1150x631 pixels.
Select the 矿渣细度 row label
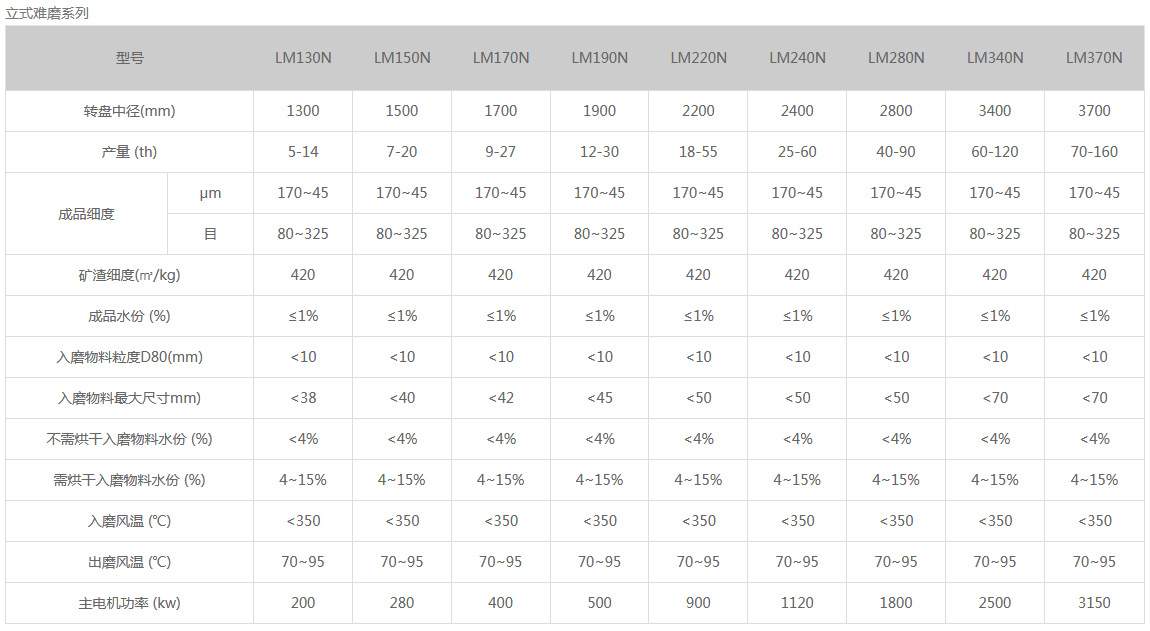tap(130, 275)
